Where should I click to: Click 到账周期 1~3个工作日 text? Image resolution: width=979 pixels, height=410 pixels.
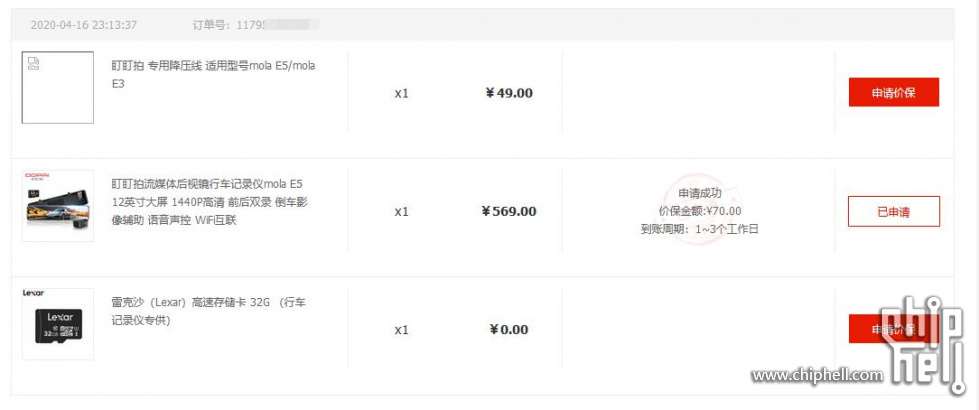pos(699,229)
